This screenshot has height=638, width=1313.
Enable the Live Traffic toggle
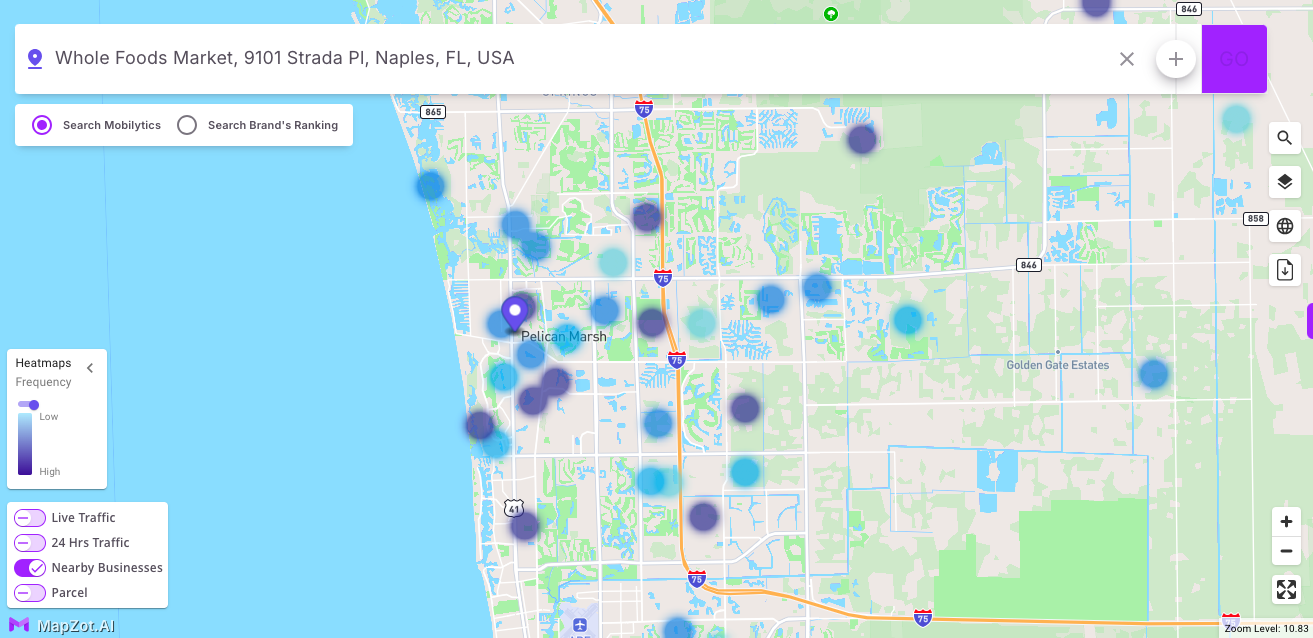pyautogui.click(x=30, y=518)
